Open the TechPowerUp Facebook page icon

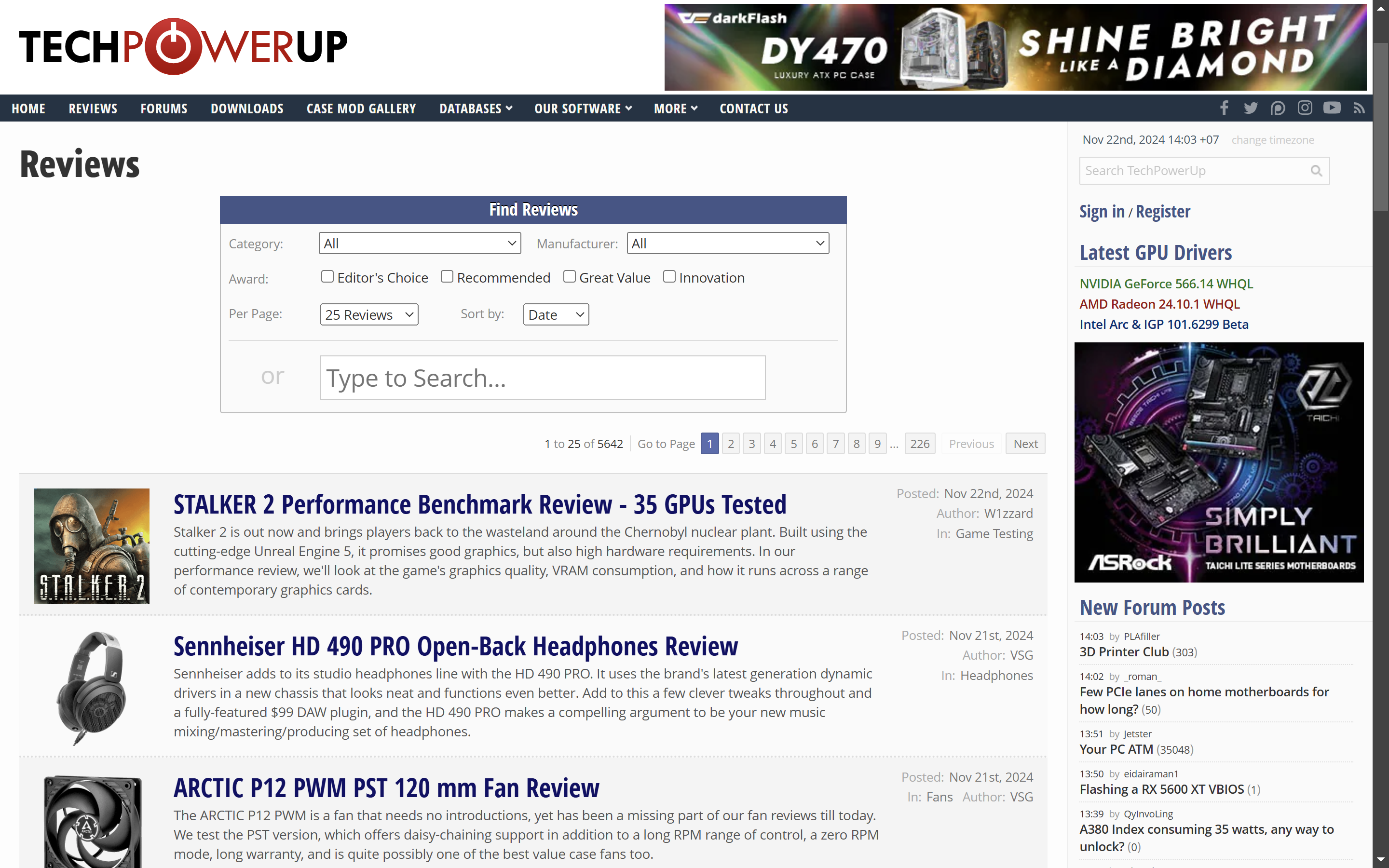pyautogui.click(x=1224, y=108)
